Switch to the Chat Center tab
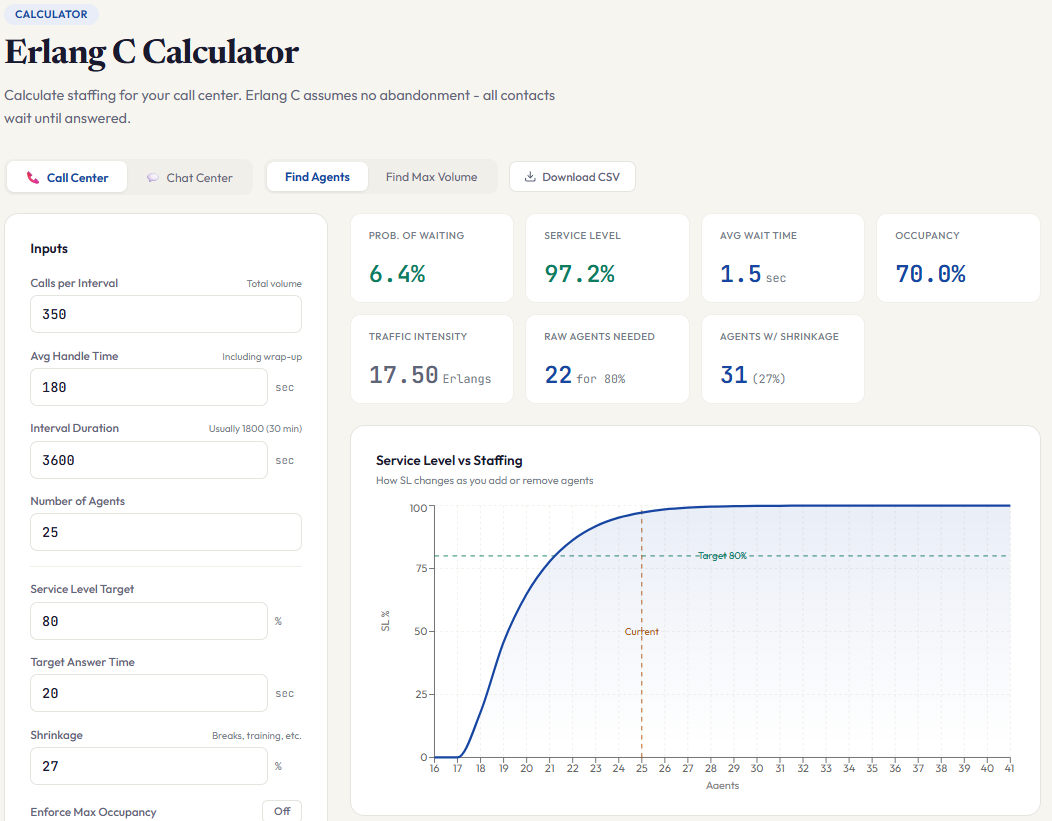The height and width of the screenshot is (821, 1052). pos(190,176)
